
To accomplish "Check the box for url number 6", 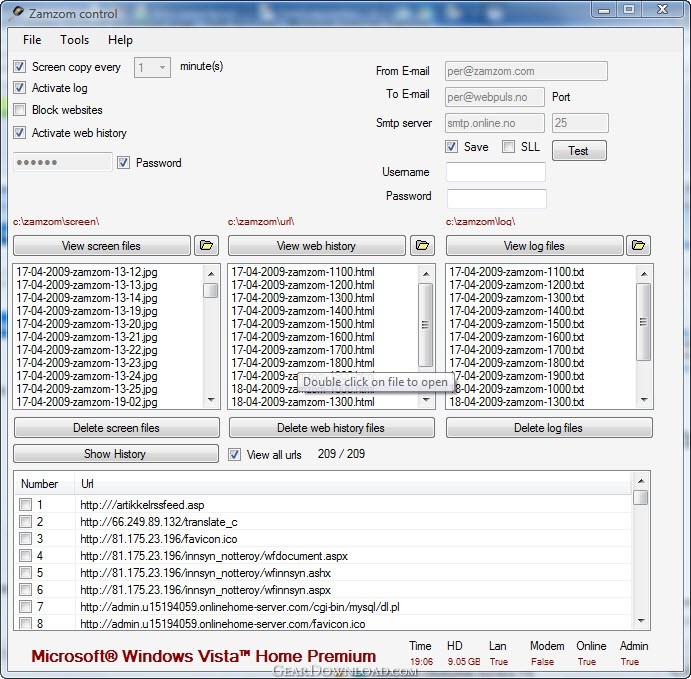I will coord(26,590).
